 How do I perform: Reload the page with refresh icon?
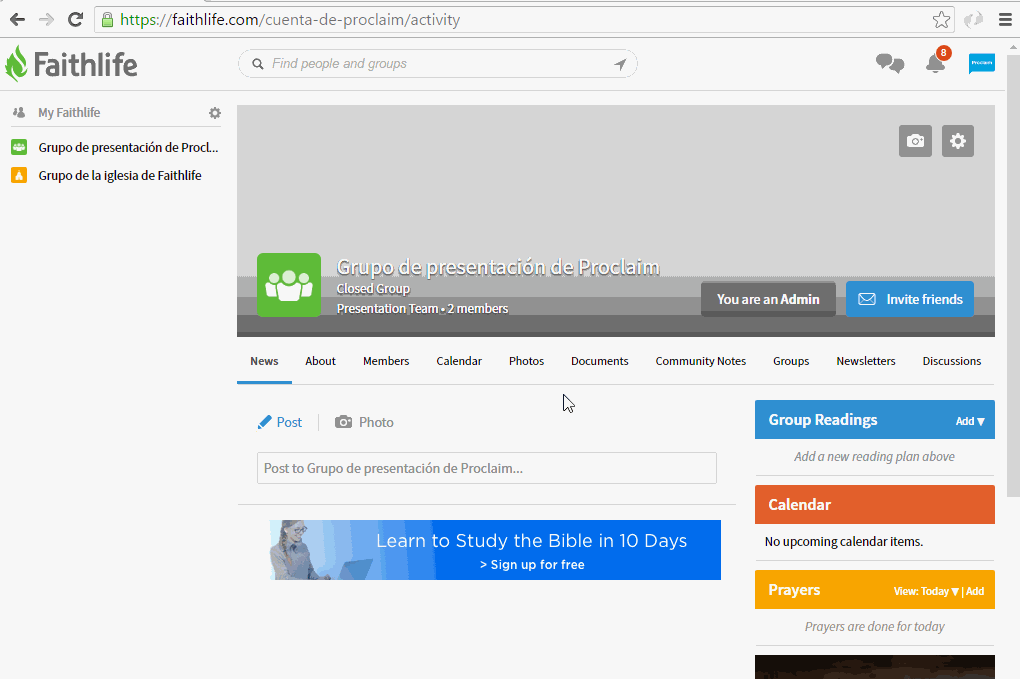click(x=75, y=20)
